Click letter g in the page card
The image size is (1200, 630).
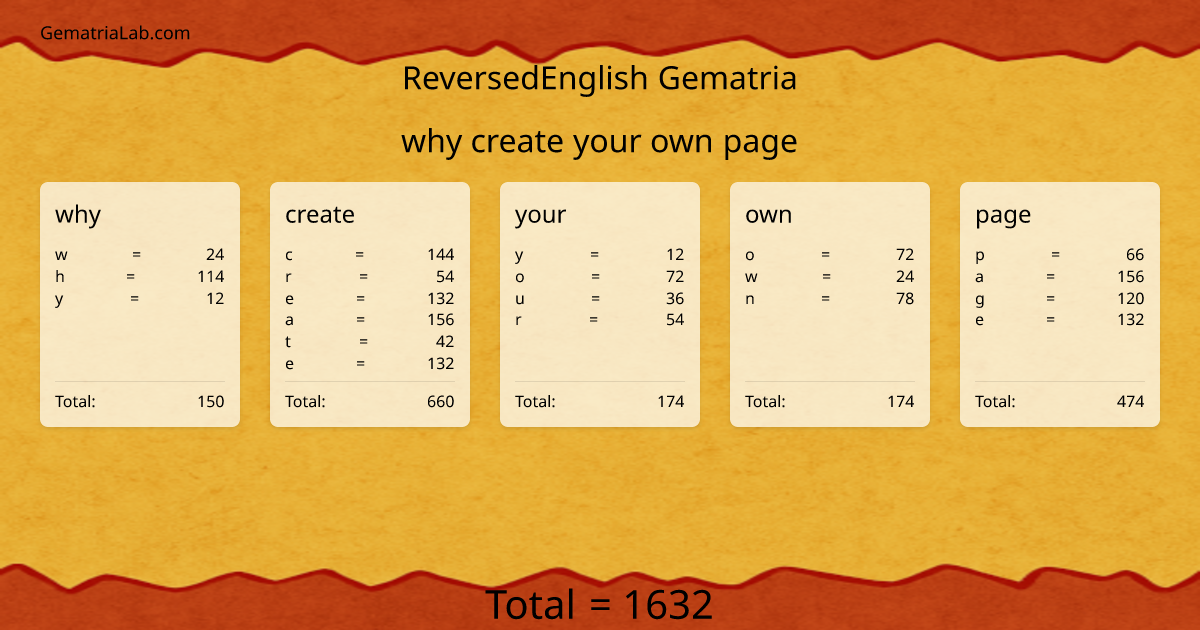tap(980, 299)
